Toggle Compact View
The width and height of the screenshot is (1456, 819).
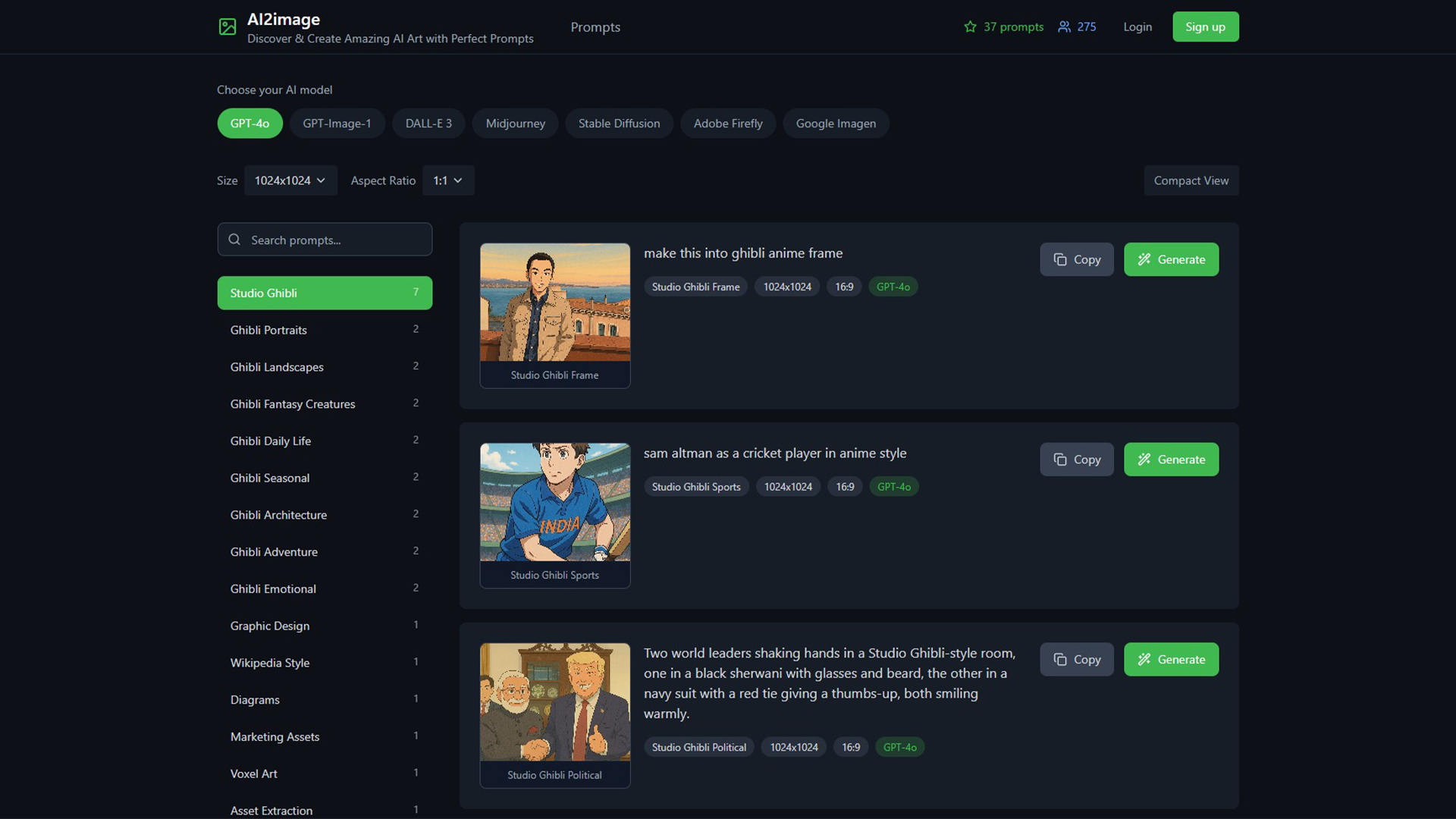1191,180
